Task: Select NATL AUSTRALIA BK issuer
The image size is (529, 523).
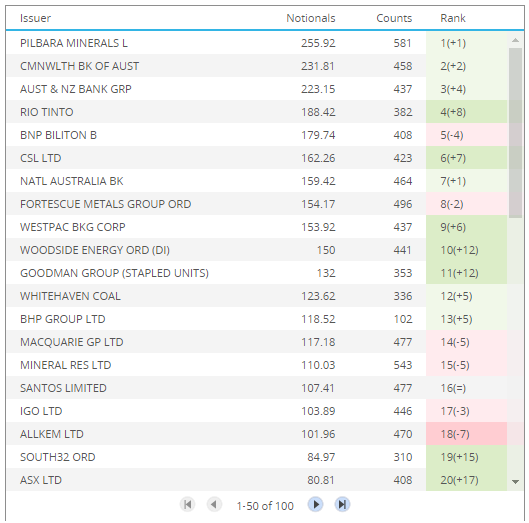Action: [x=72, y=181]
